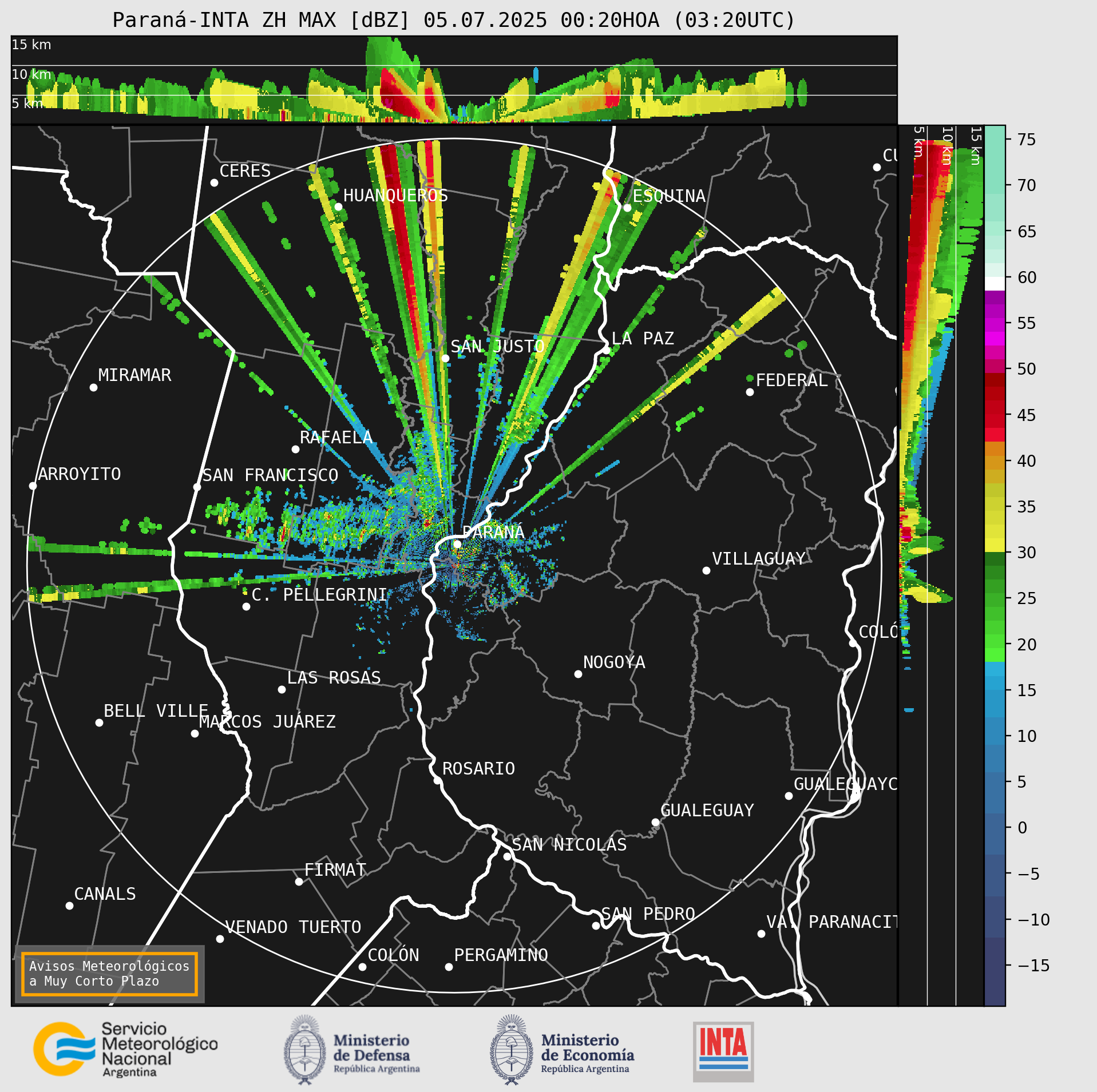Click the Paraná-INTA ZH MAX title text
This screenshot has width=1097, height=1092.
454,20
